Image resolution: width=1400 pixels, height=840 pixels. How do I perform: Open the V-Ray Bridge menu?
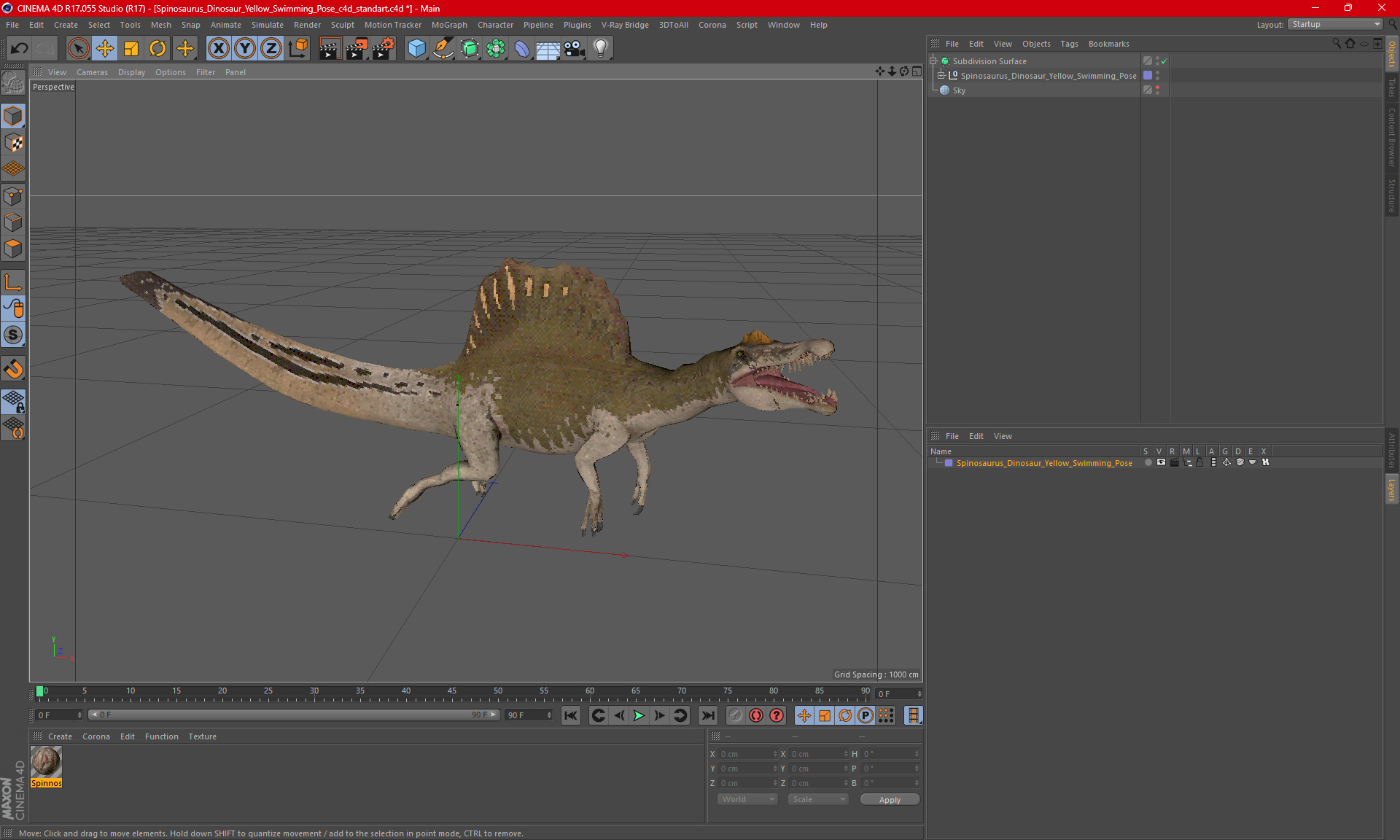[625, 25]
